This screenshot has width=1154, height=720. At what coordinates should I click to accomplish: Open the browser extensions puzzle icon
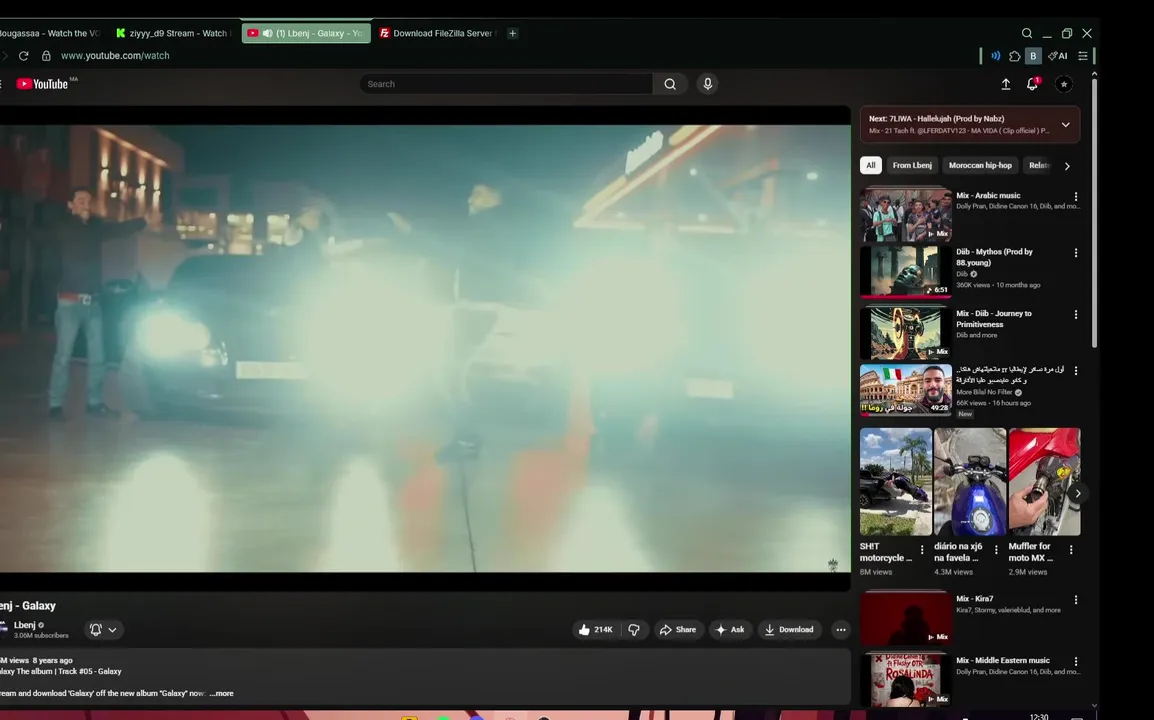tap(1014, 56)
